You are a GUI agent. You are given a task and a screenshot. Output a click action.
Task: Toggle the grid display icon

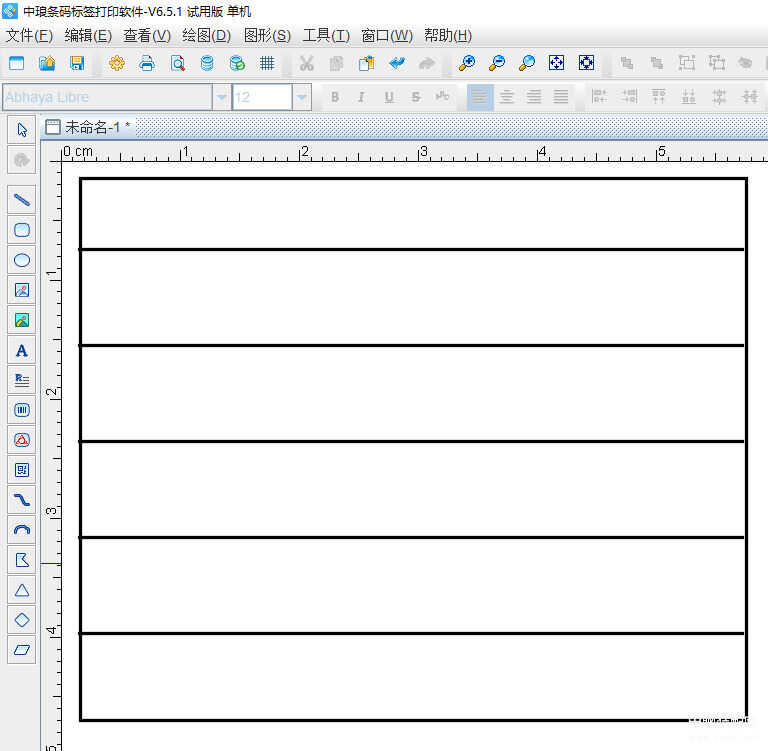[x=267, y=63]
